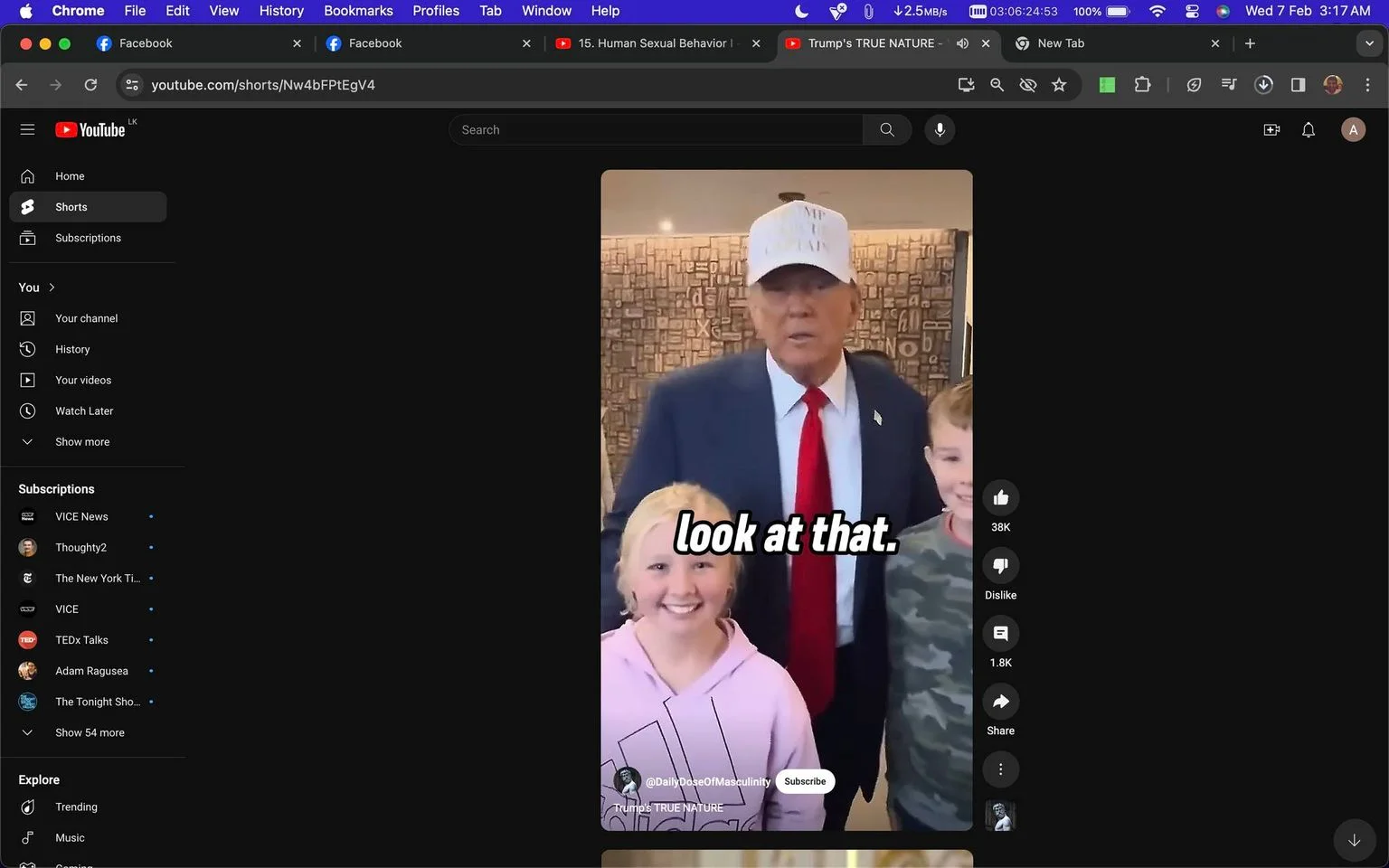Open comments showing 1.8K
Screen dimensions: 1389x868
(x=1000, y=634)
